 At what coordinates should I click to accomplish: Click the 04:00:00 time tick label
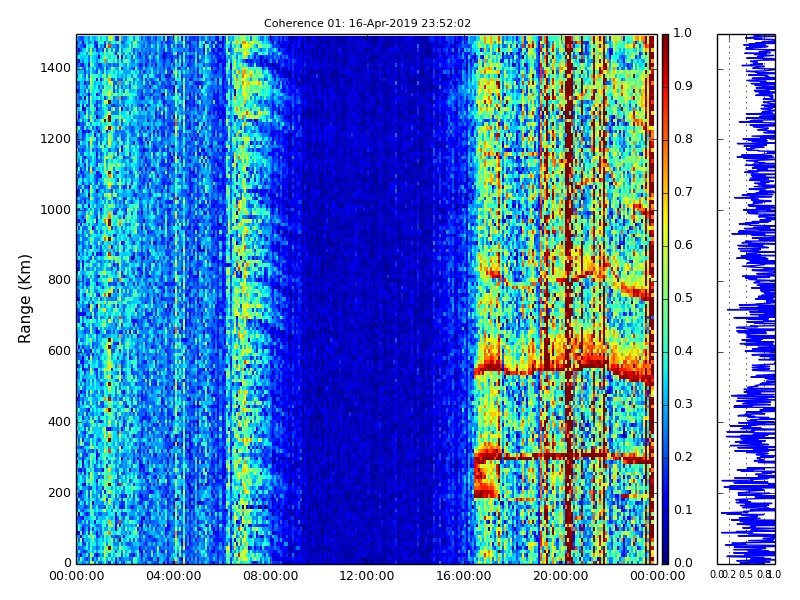click(x=173, y=576)
